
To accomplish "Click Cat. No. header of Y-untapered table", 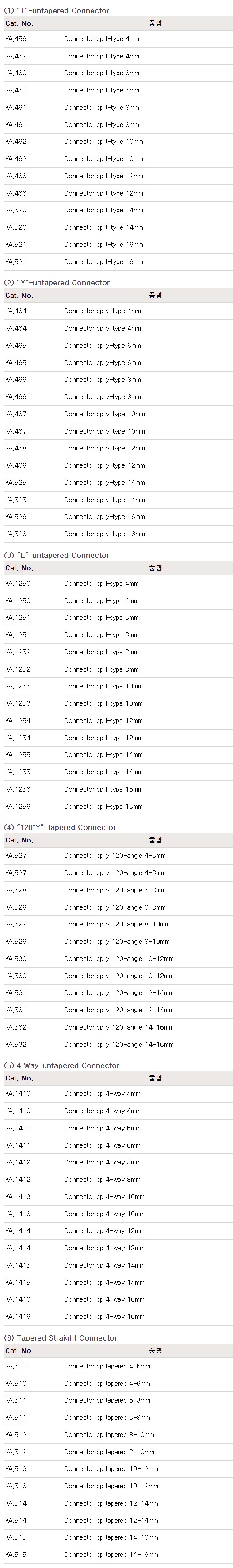I will 19,295.
